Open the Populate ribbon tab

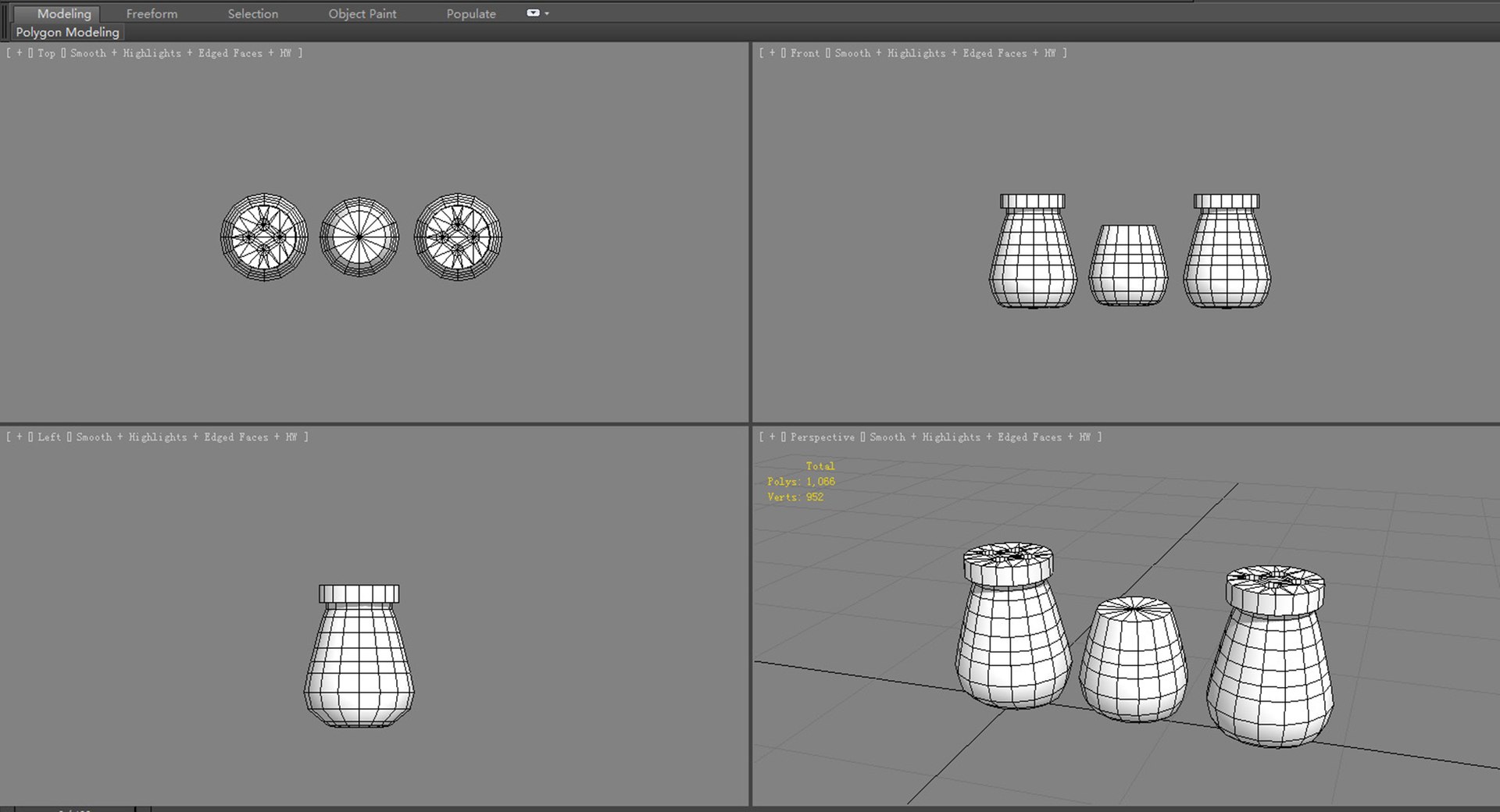pos(471,13)
